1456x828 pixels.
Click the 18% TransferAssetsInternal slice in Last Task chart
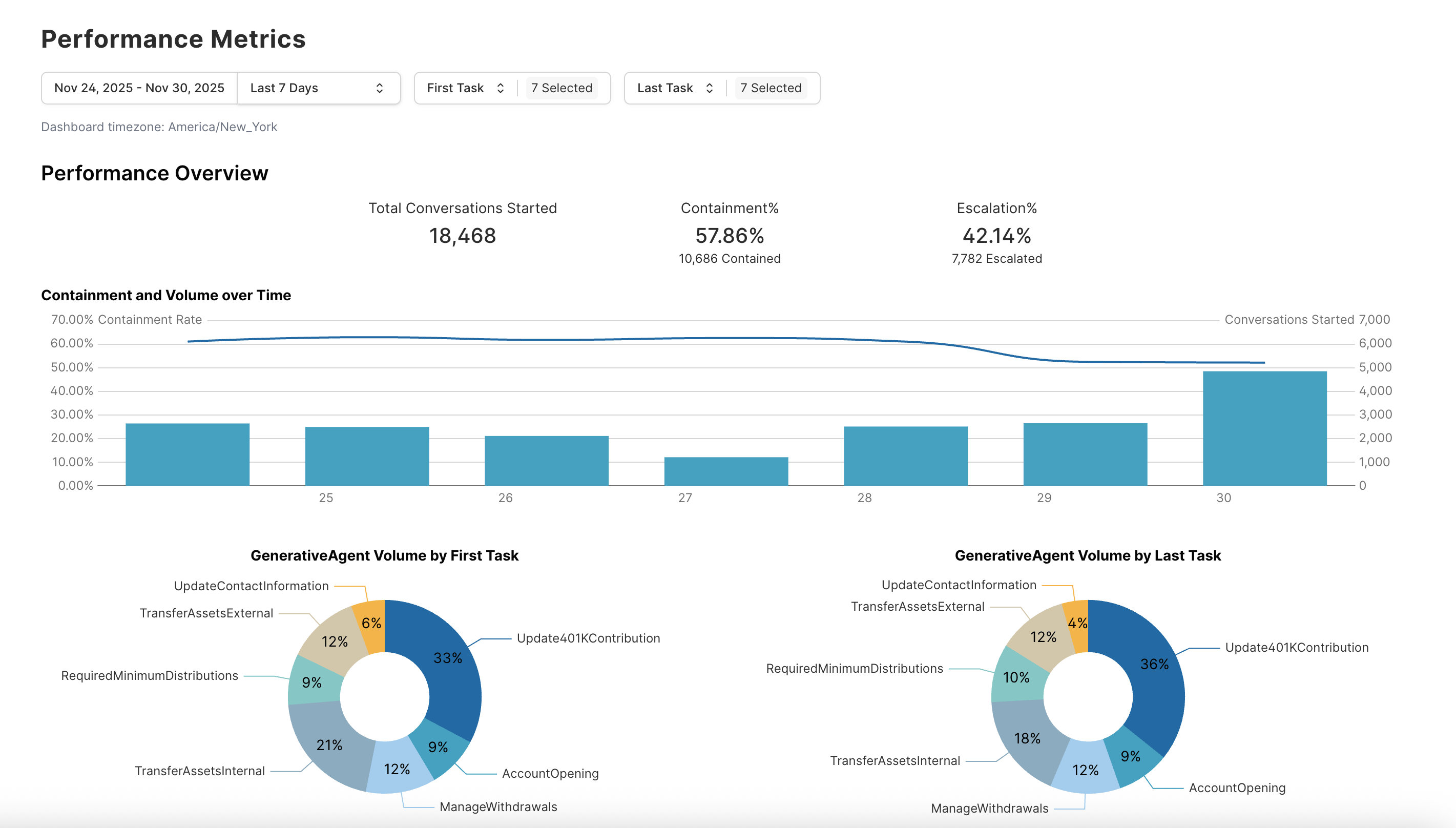[1027, 738]
